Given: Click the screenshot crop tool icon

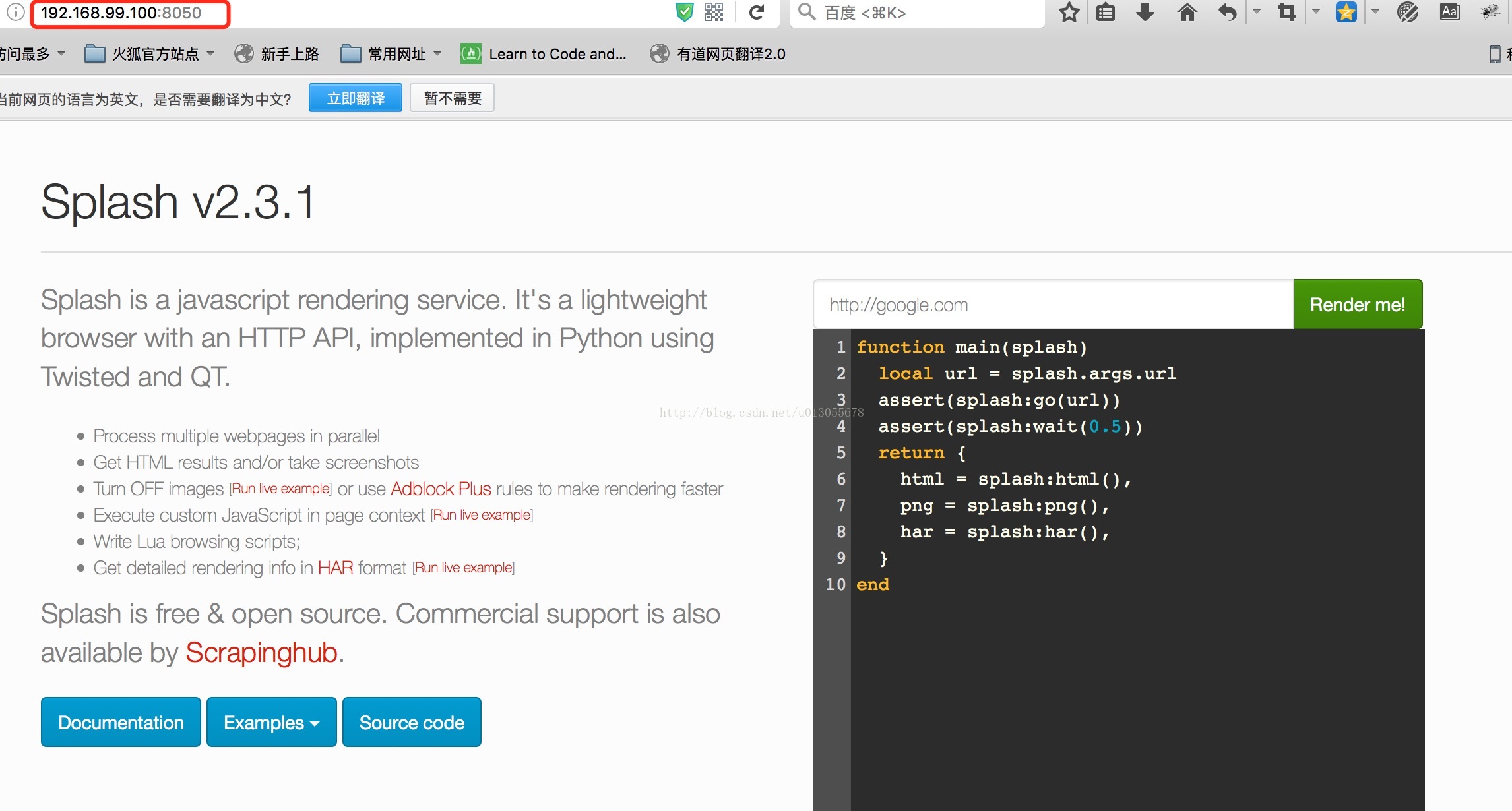Looking at the screenshot, I should tap(1286, 12).
